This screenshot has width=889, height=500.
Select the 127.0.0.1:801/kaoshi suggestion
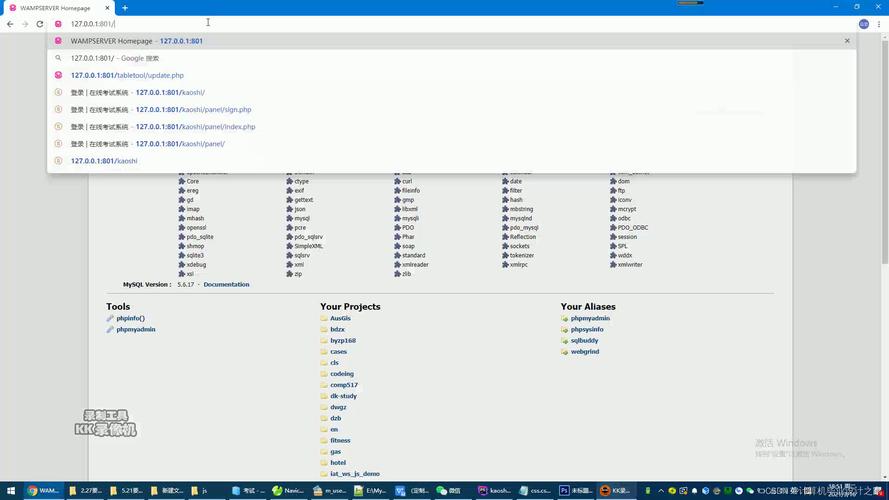click(x=451, y=160)
